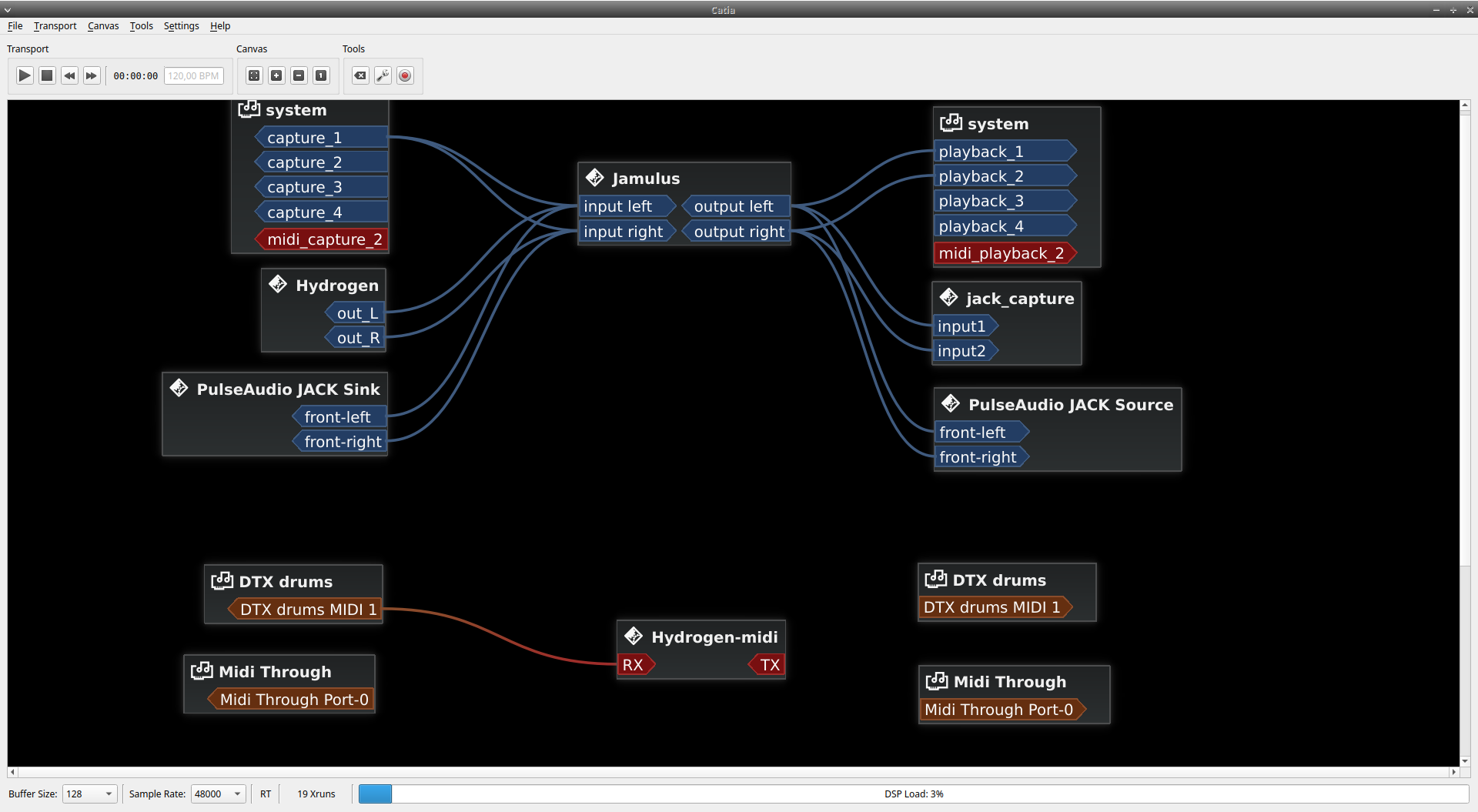Click the BPM input field
Screen dimensions: 1478x812
193,76
